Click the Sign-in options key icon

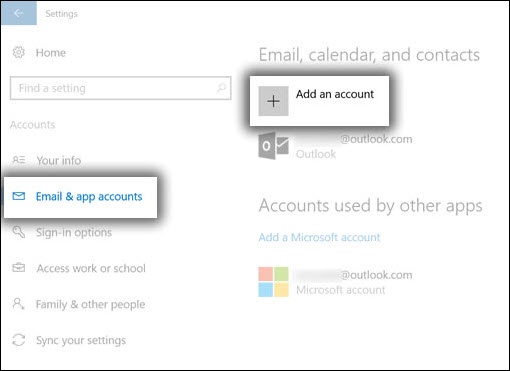pyautogui.click(x=19, y=232)
